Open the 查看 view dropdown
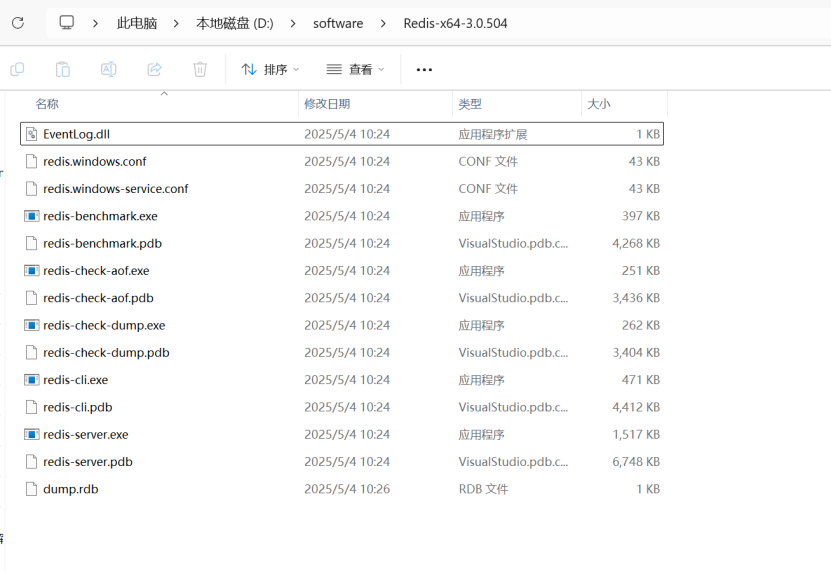Screen dimensions: 831x573 point(356,69)
